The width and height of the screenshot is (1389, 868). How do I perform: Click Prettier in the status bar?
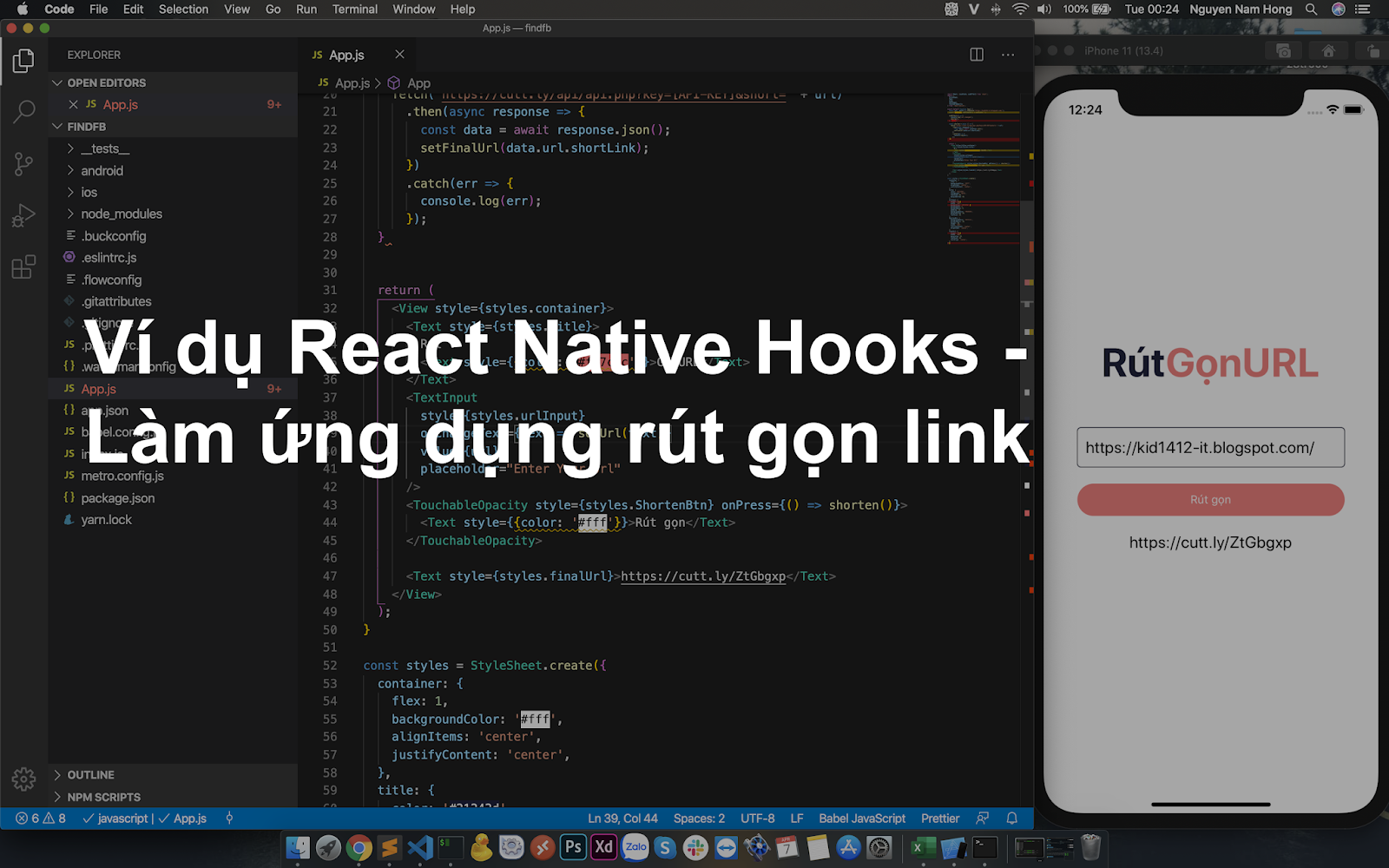pyautogui.click(x=940, y=819)
